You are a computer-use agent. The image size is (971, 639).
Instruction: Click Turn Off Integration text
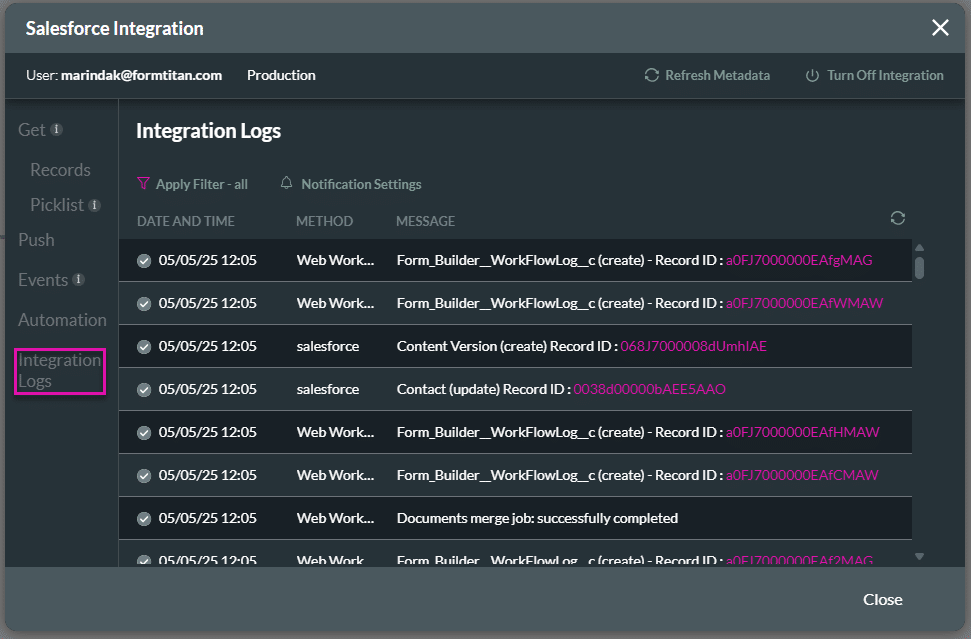[x=885, y=75]
